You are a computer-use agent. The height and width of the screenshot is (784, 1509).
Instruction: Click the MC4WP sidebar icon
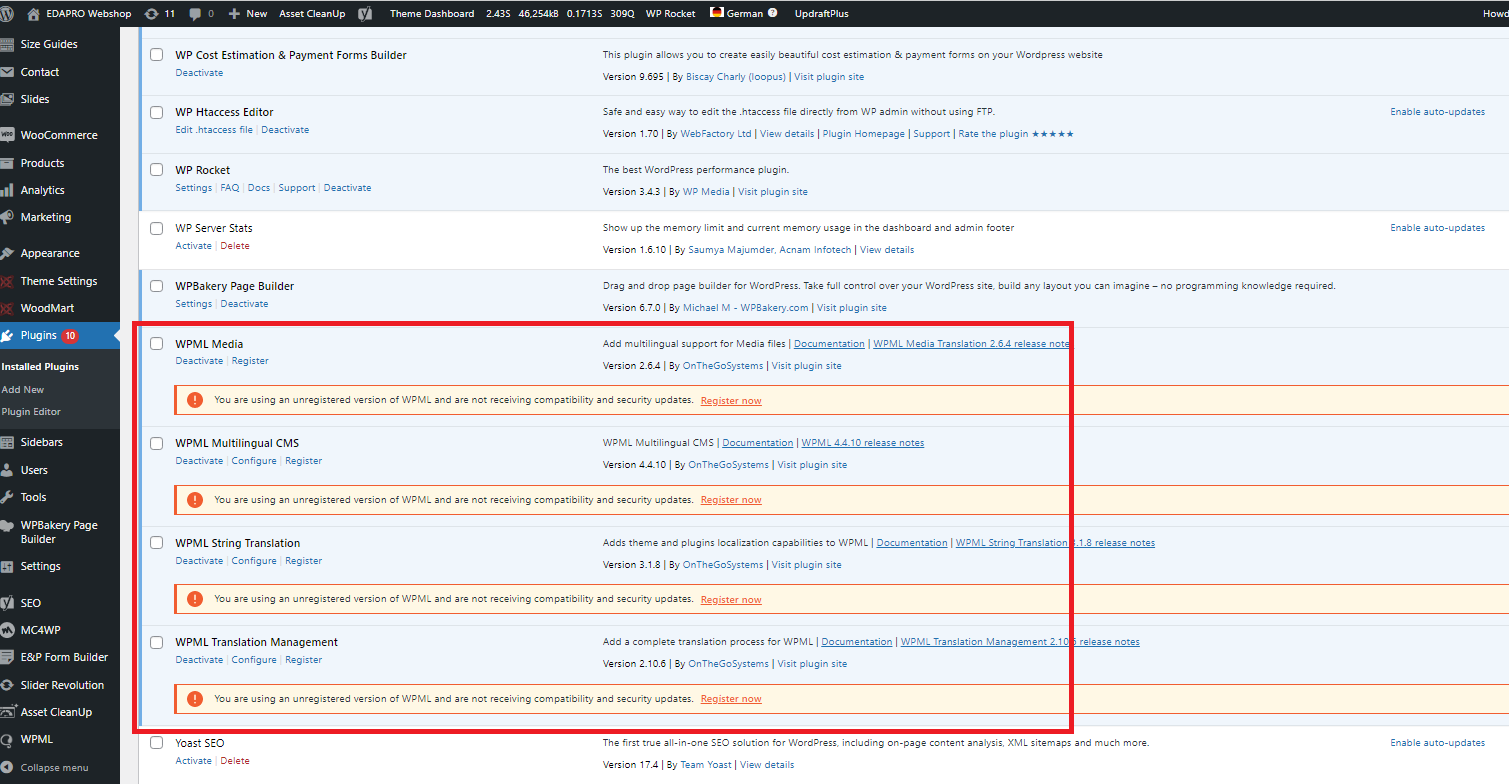click(x=8, y=630)
